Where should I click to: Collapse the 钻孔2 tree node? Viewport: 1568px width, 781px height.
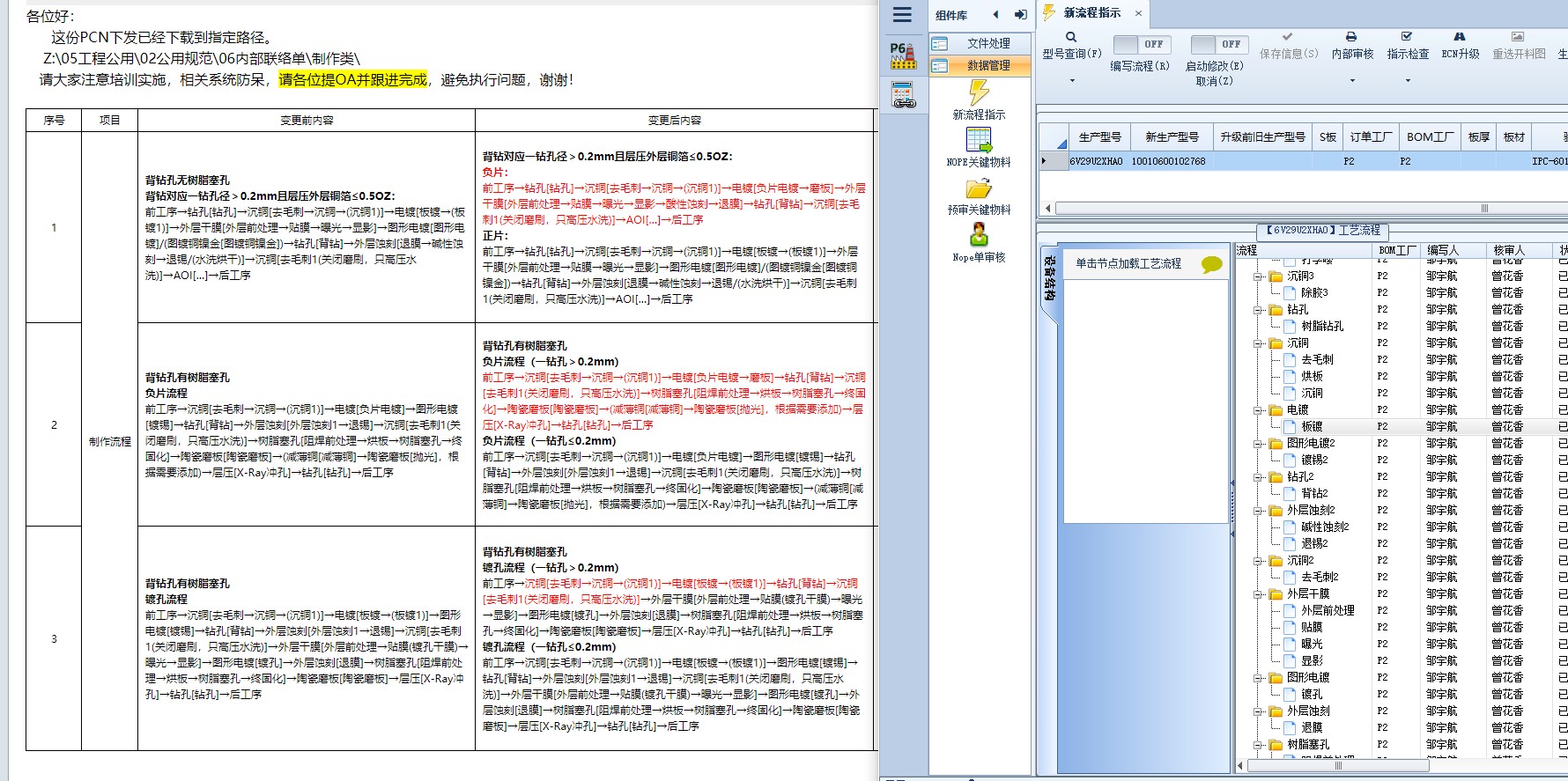(x=1258, y=477)
